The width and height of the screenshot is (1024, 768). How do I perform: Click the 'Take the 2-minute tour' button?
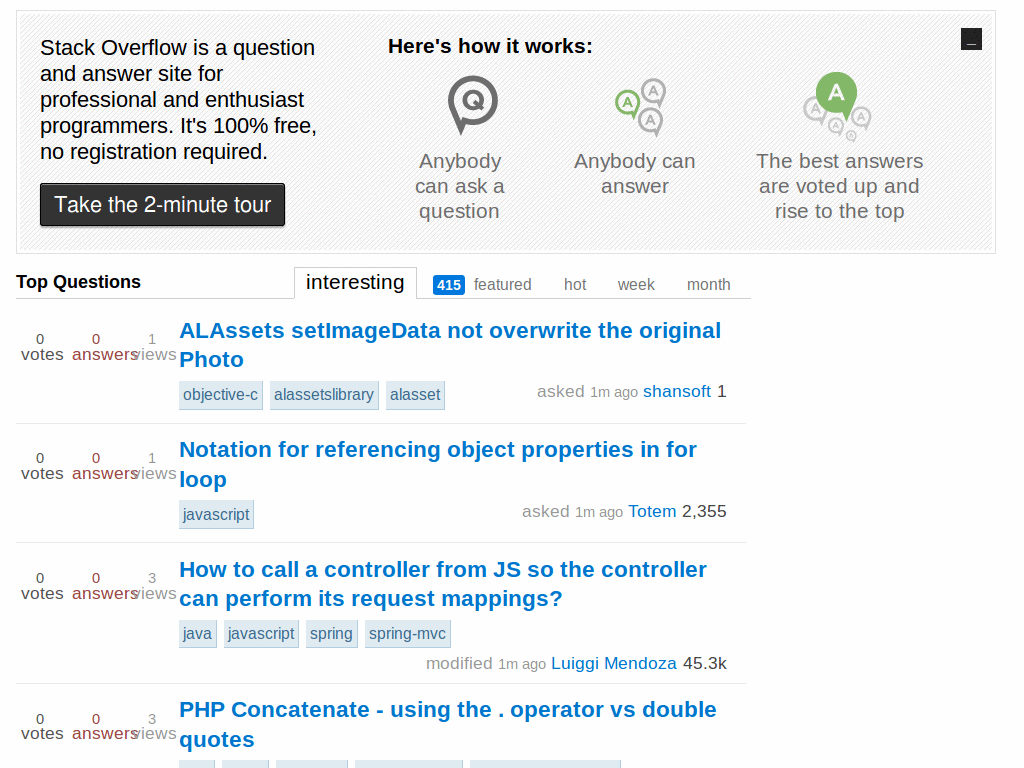click(162, 204)
